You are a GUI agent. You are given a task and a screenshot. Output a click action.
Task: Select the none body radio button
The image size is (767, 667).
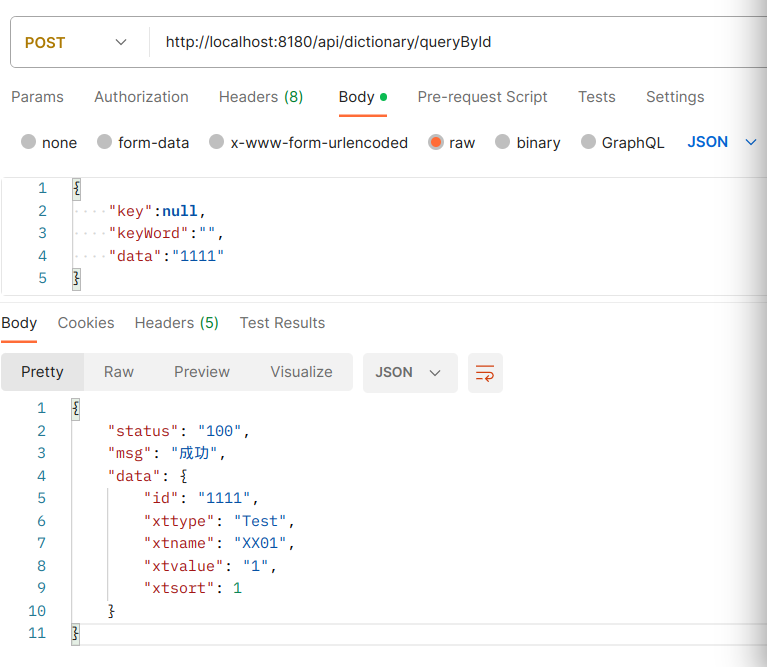pos(29,142)
